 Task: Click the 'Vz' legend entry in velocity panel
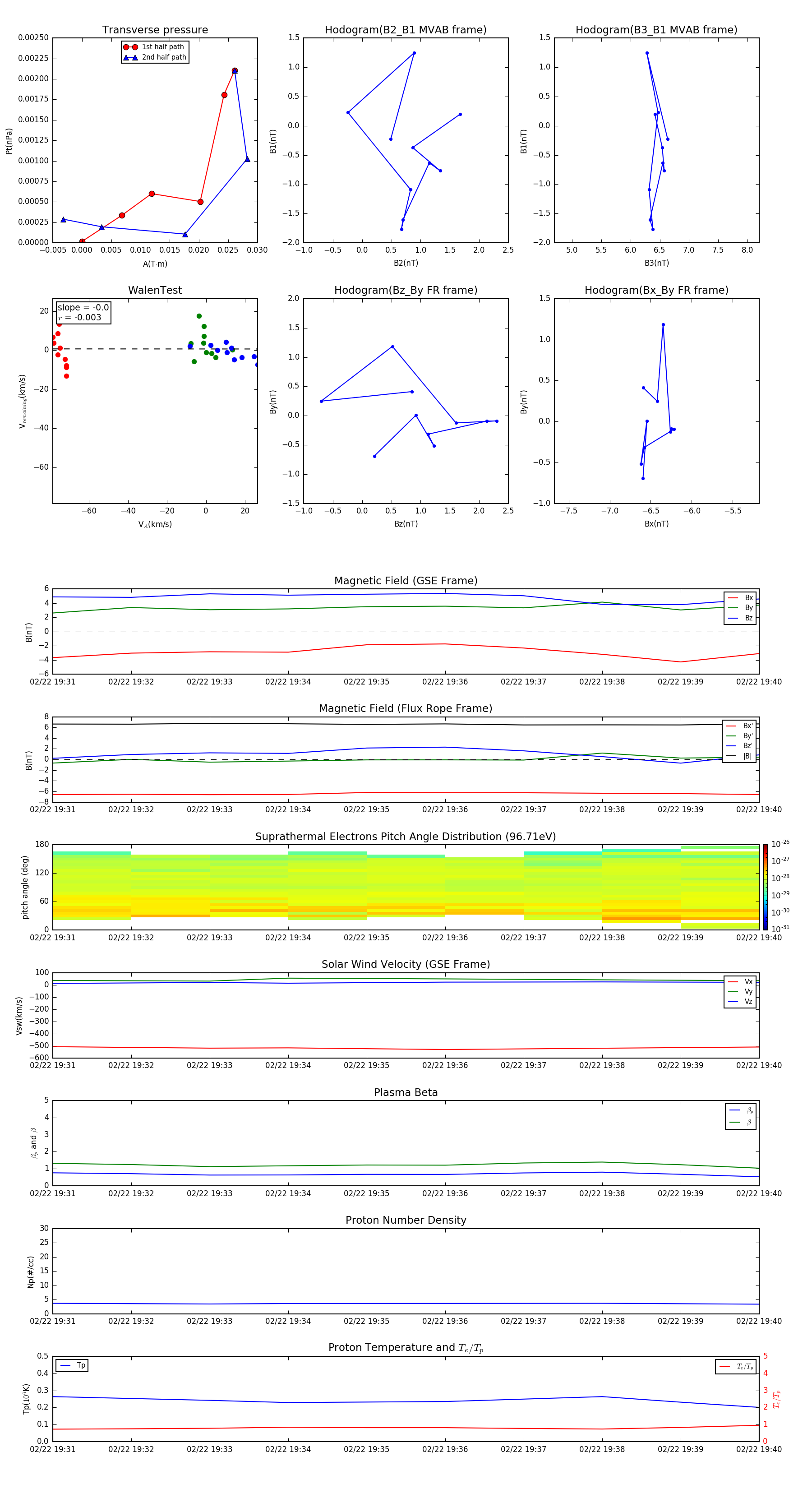tap(740, 1002)
